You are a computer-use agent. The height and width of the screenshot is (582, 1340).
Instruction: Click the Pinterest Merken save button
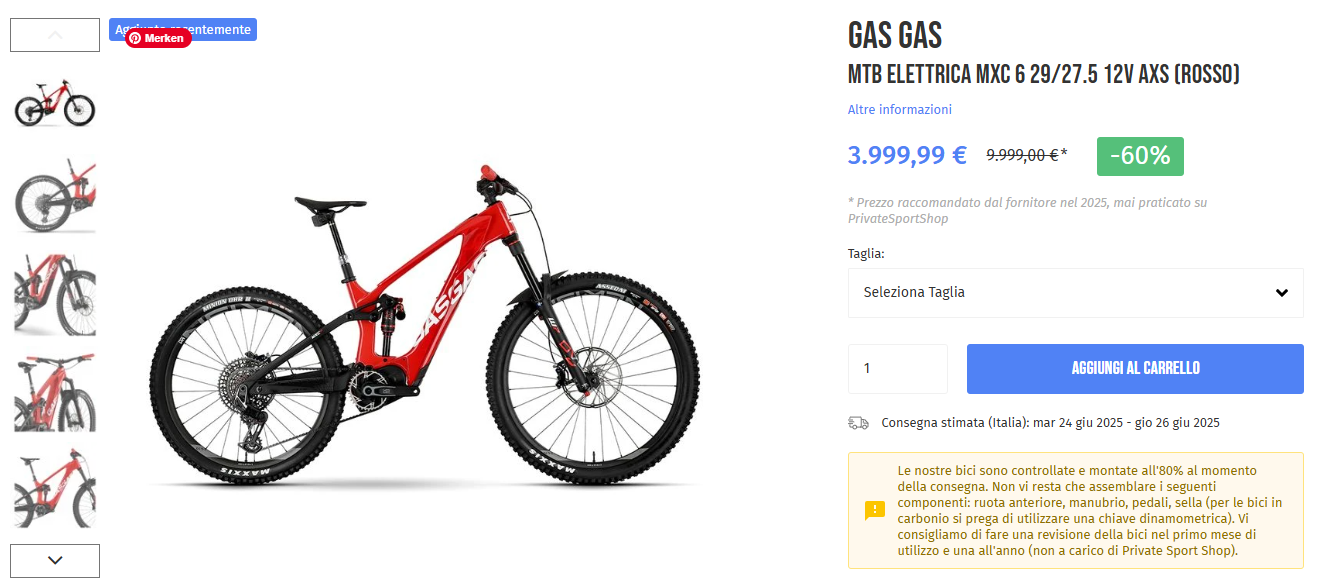click(x=158, y=38)
